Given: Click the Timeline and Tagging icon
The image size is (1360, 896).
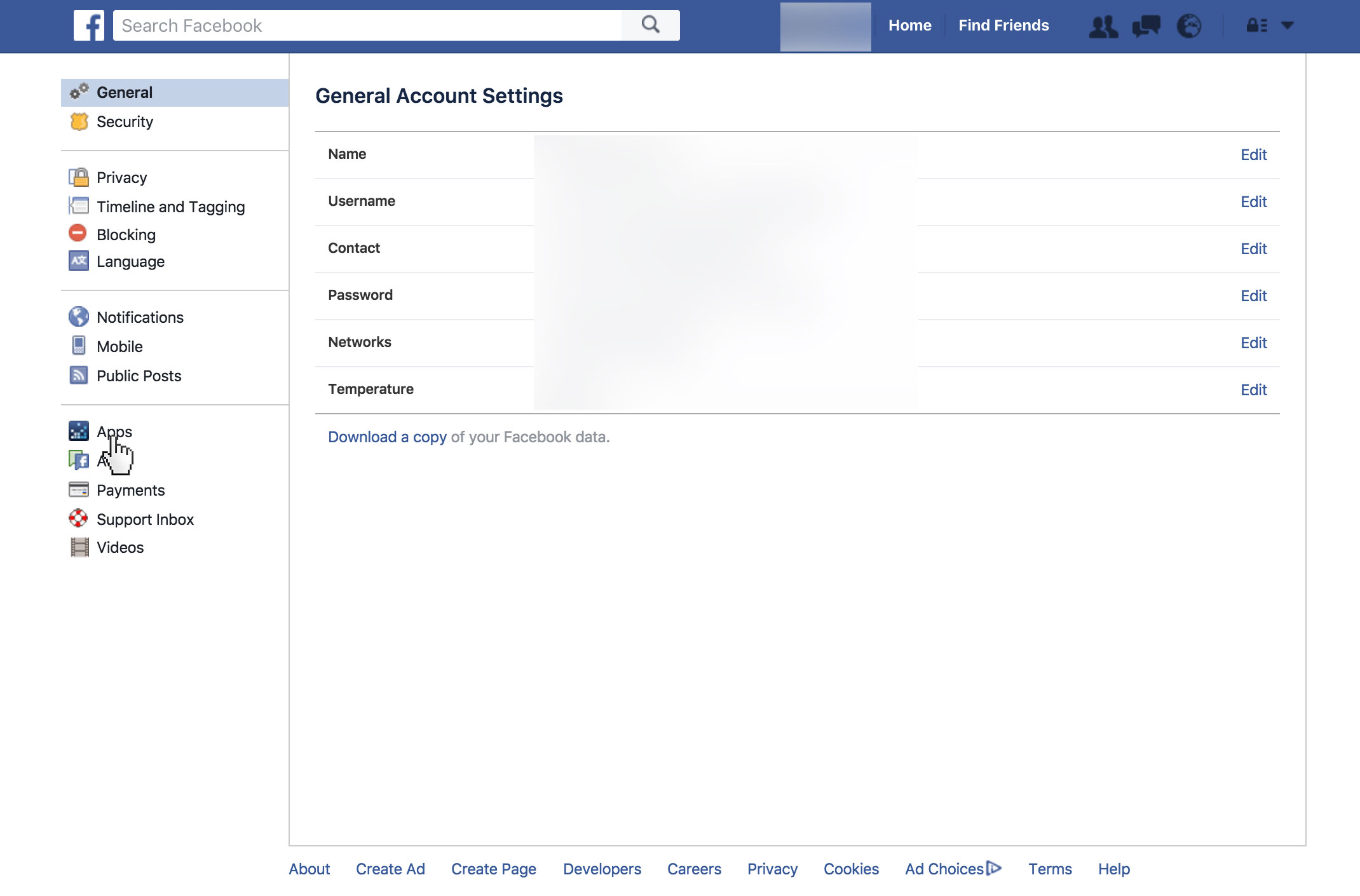Looking at the screenshot, I should (x=79, y=206).
